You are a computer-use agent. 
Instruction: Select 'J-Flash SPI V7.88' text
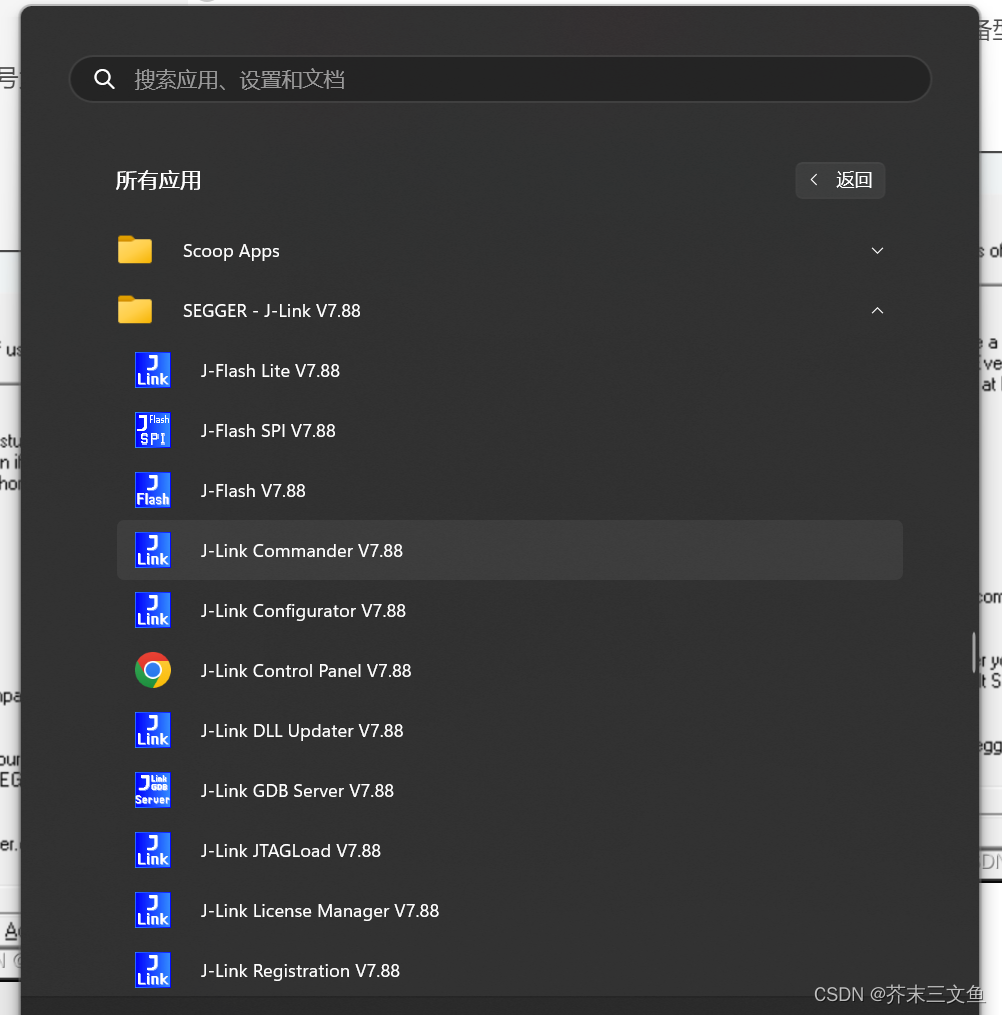[268, 431]
